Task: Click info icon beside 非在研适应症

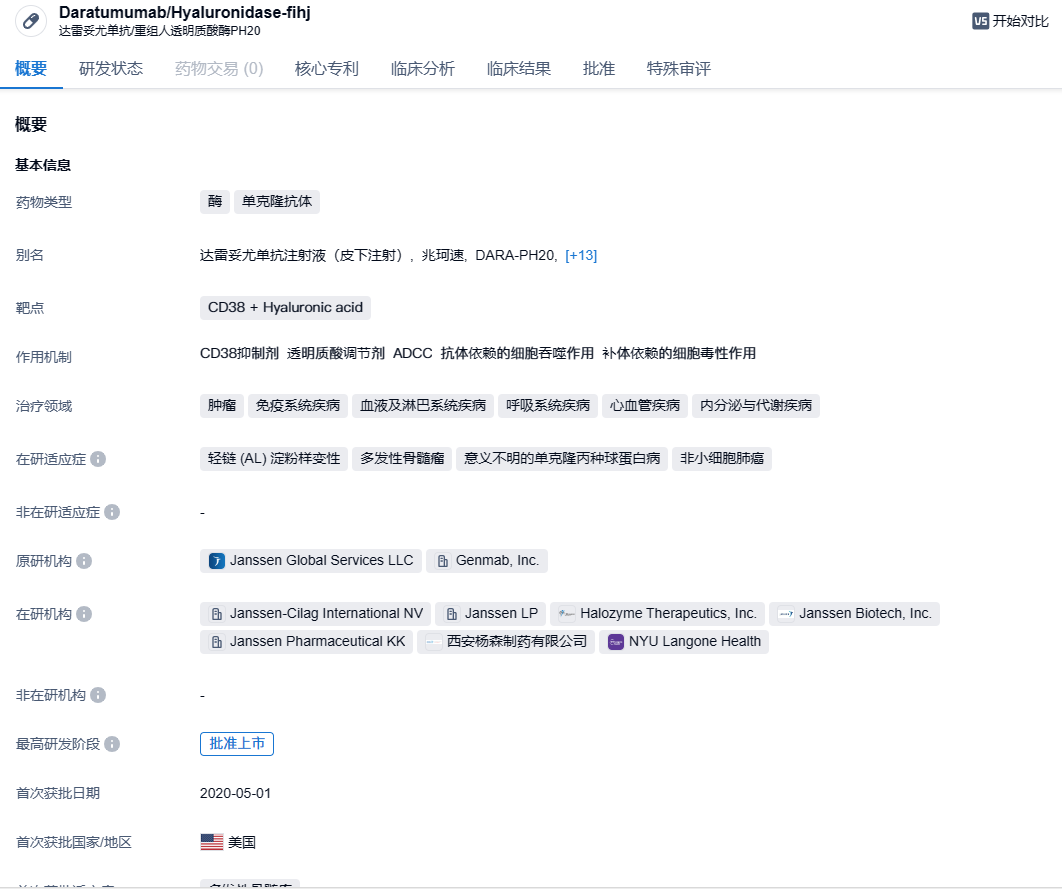Action: [x=112, y=512]
